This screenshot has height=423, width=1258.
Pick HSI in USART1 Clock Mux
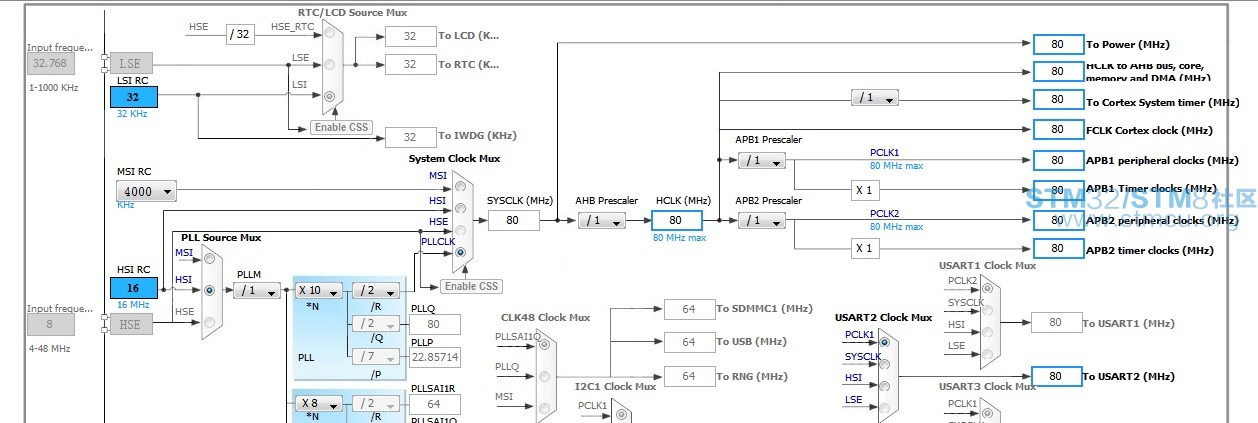(x=986, y=333)
